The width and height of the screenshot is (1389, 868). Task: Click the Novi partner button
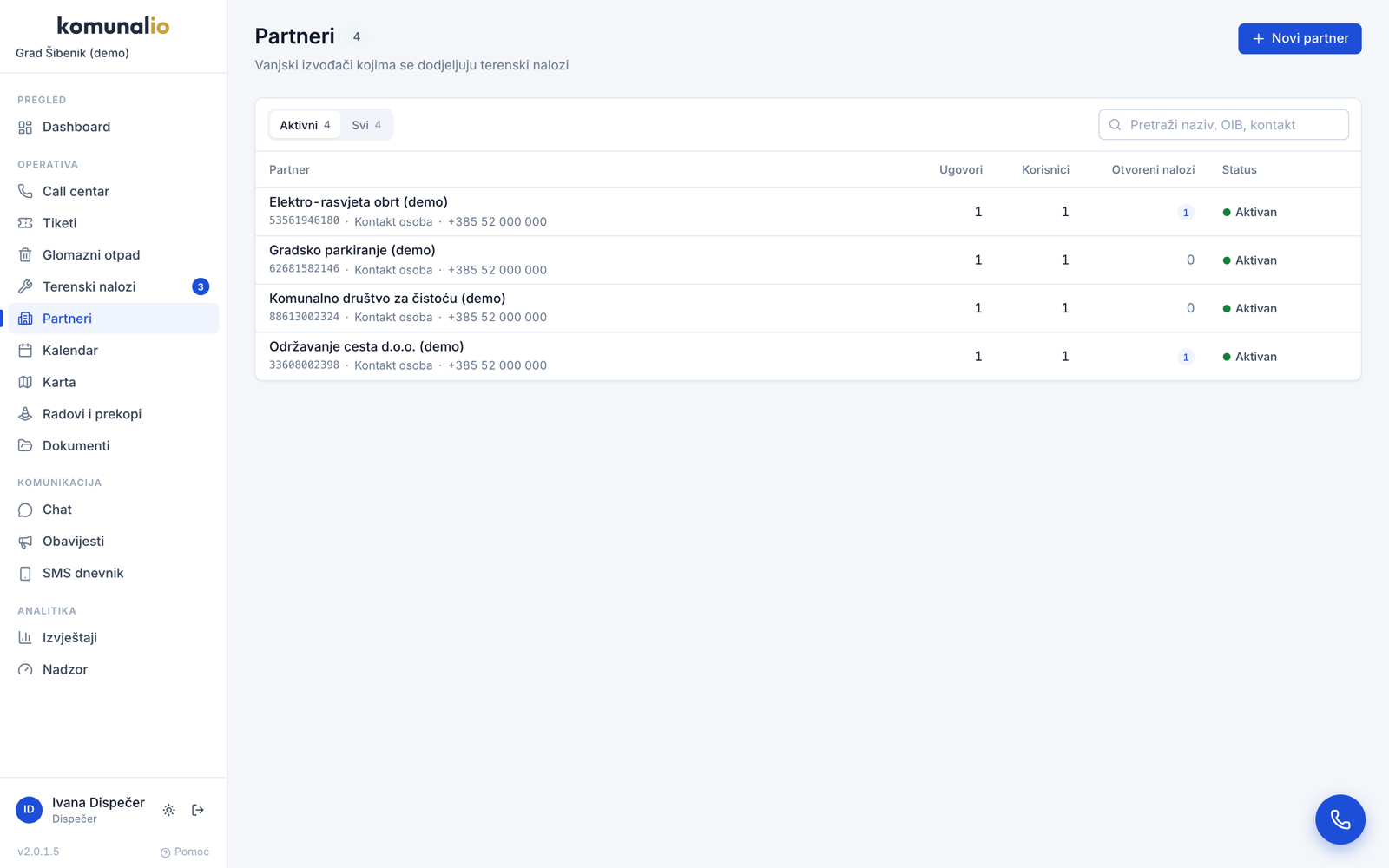click(x=1299, y=38)
